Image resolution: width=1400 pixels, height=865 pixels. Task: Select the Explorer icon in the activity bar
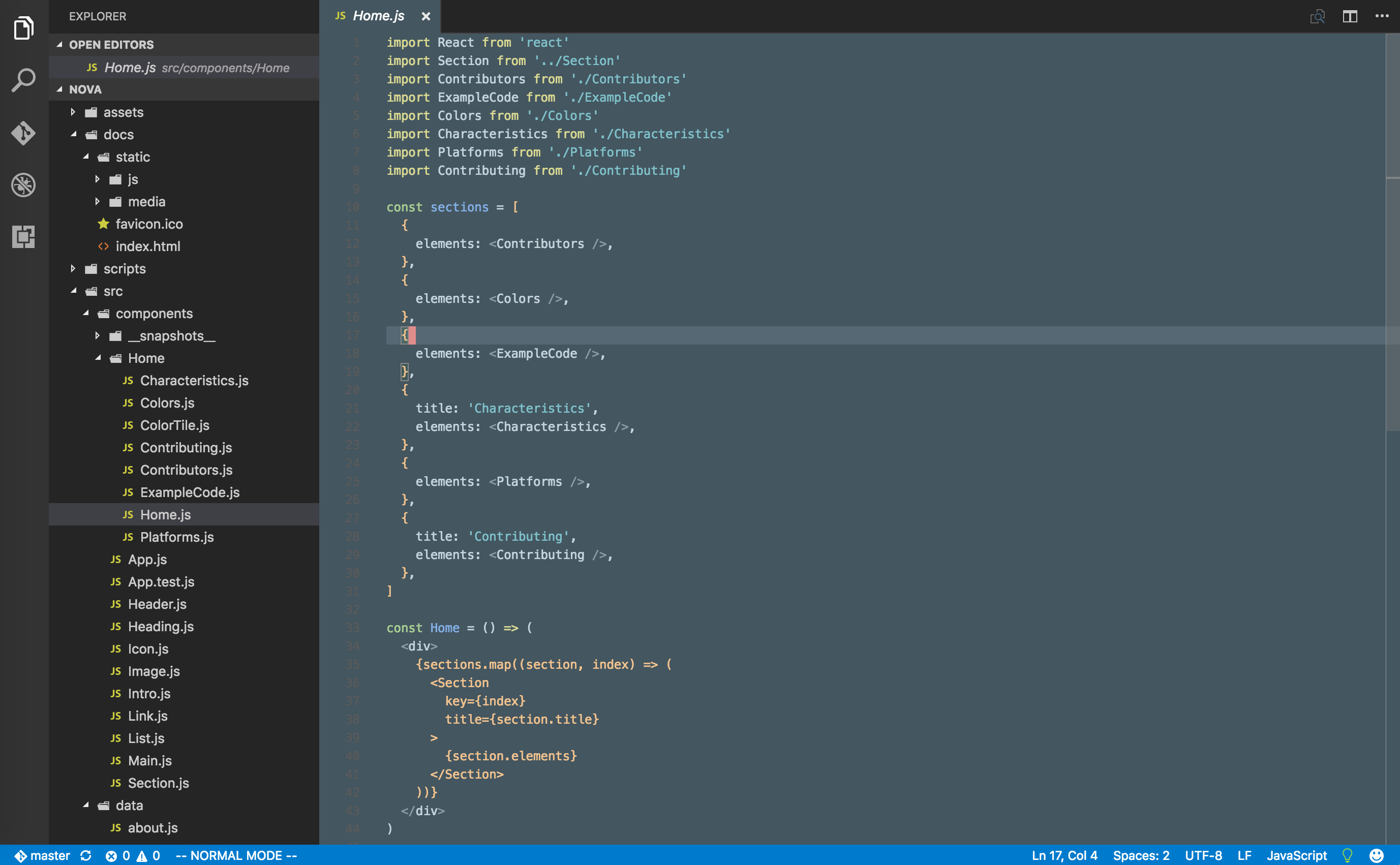[x=23, y=27]
